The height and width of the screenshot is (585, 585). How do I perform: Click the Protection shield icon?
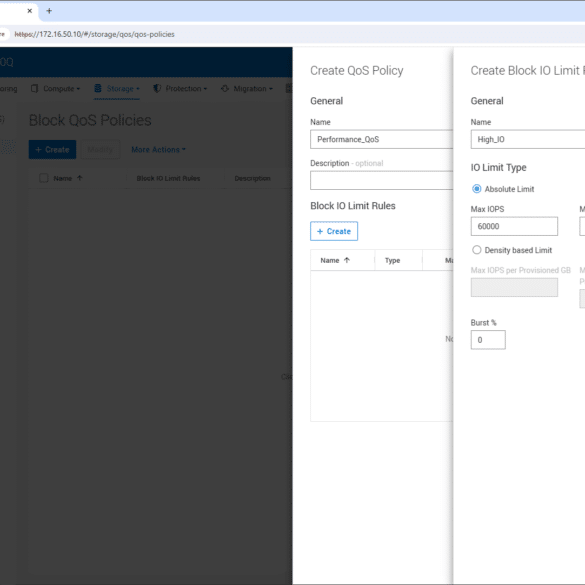click(157, 88)
